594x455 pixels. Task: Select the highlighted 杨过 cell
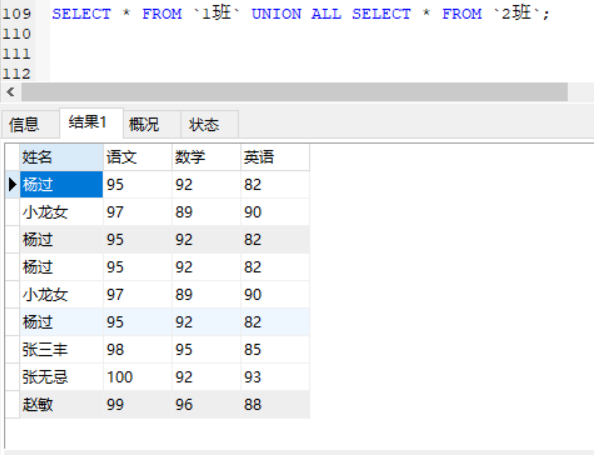[x=61, y=185]
